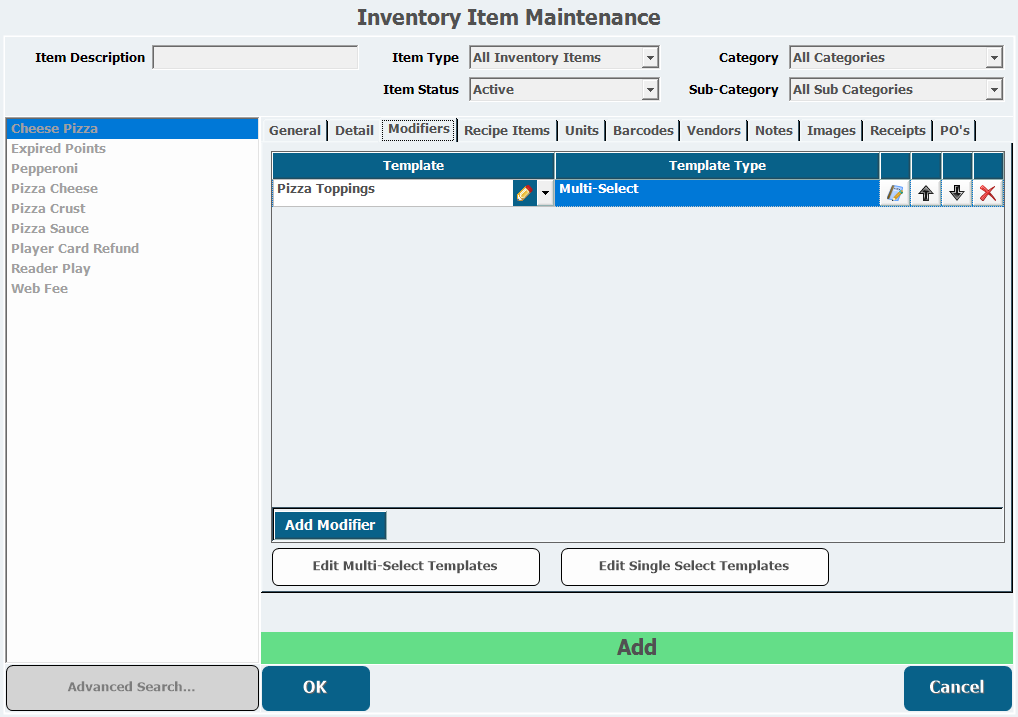Open the Item Status dropdown
This screenshot has width=1018, height=717.
(650, 90)
